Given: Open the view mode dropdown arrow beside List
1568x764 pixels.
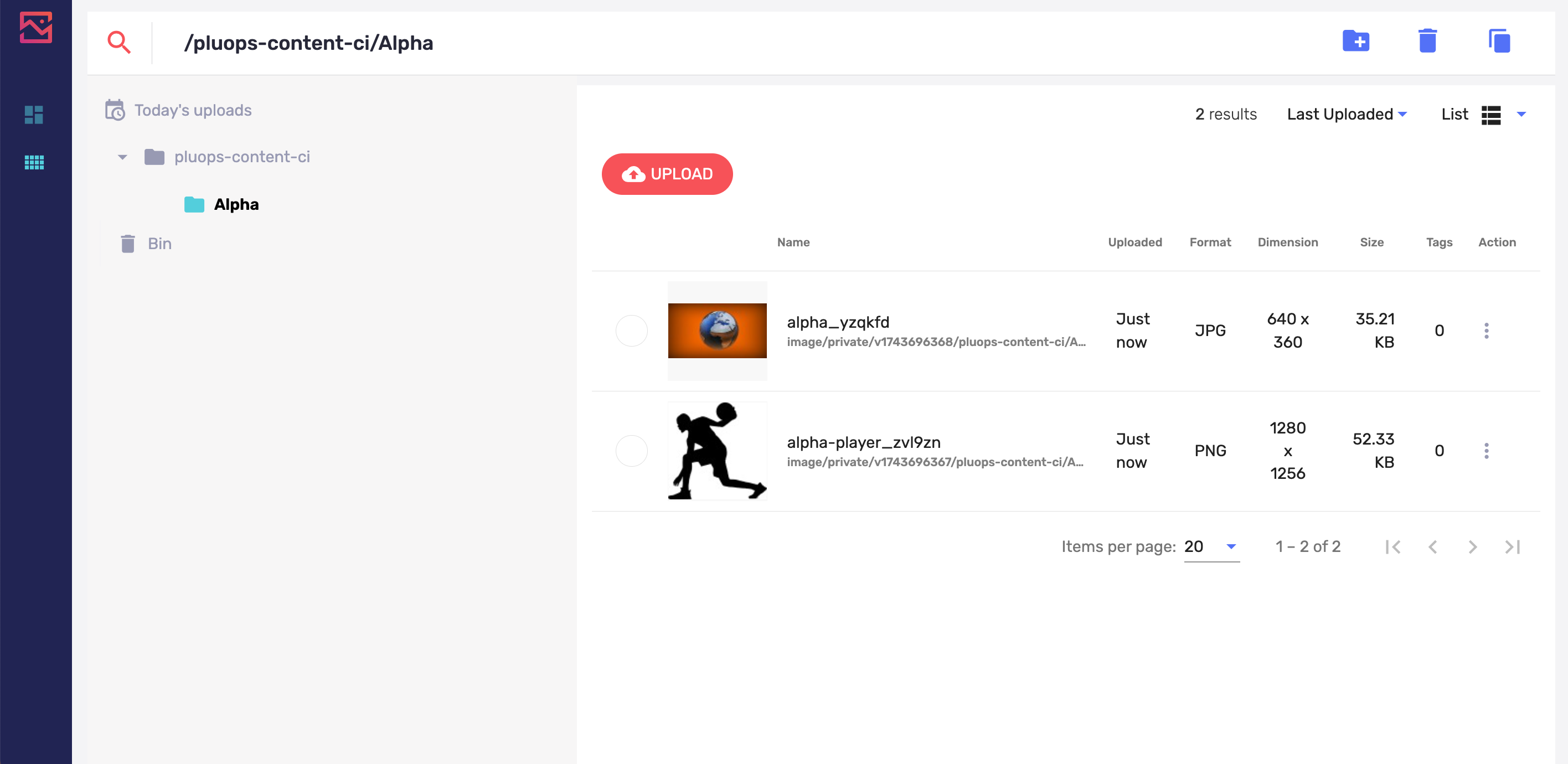Looking at the screenshot, I should coord(1521,115).
